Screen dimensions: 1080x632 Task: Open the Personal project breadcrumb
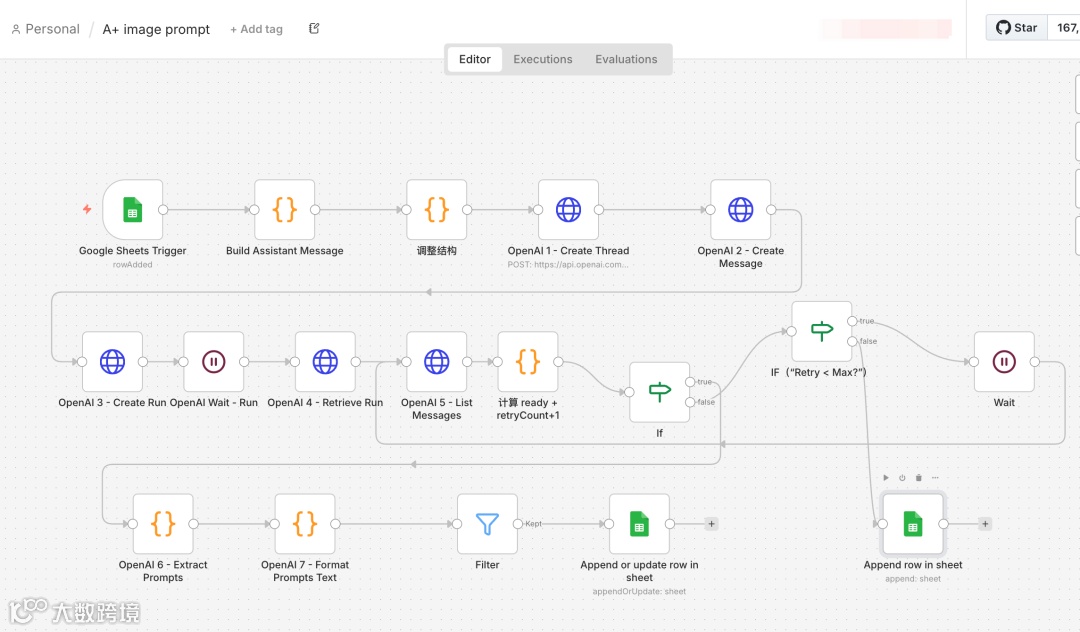pyautogui.click(x=45, y=29)
